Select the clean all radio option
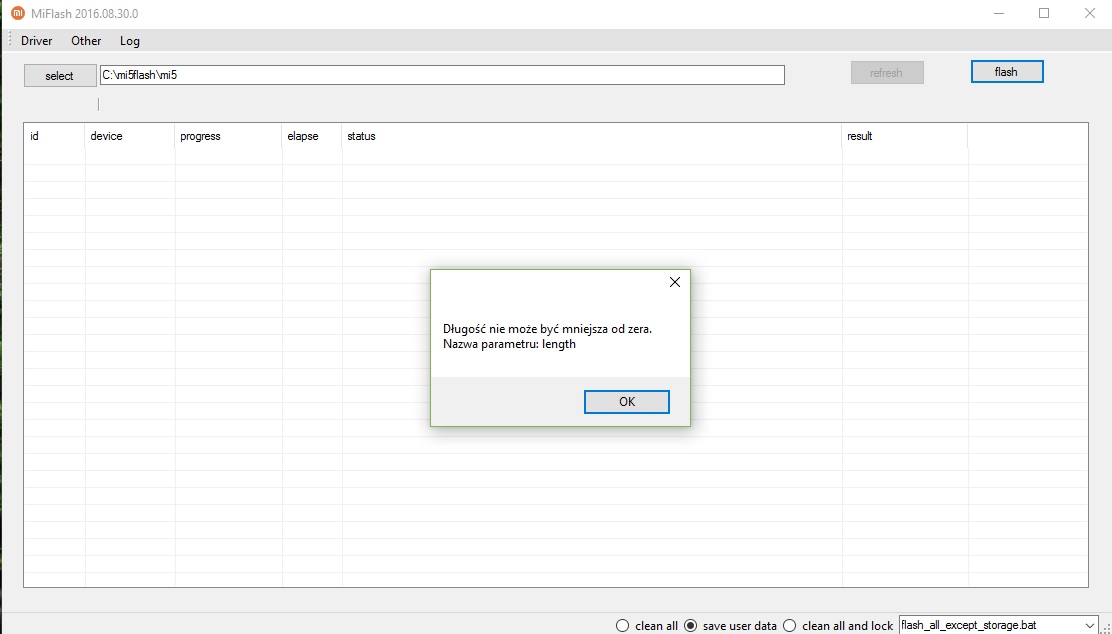1112x634 pixels. coord(623,626)
